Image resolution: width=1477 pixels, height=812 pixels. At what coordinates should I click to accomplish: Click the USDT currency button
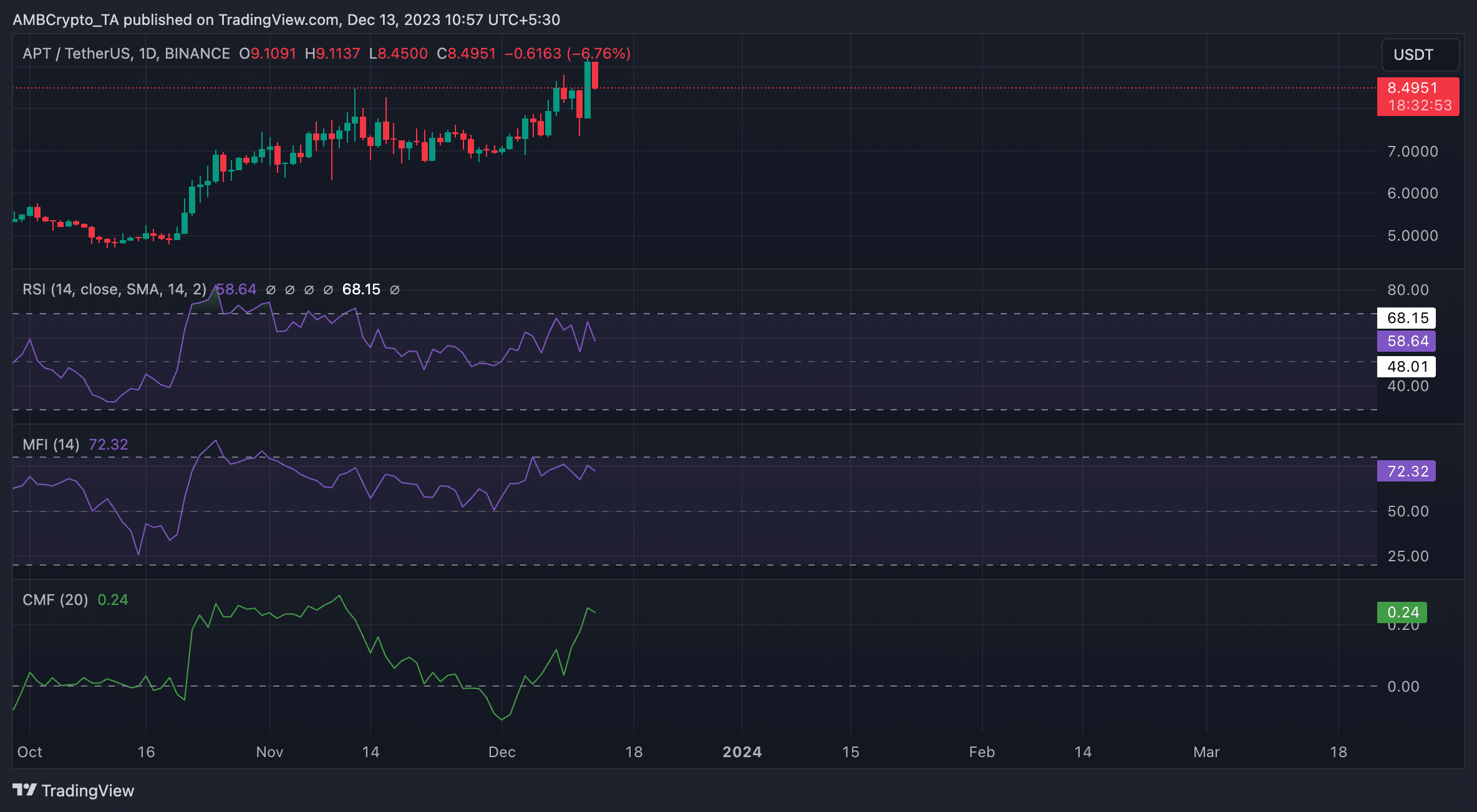(1420, 55)
